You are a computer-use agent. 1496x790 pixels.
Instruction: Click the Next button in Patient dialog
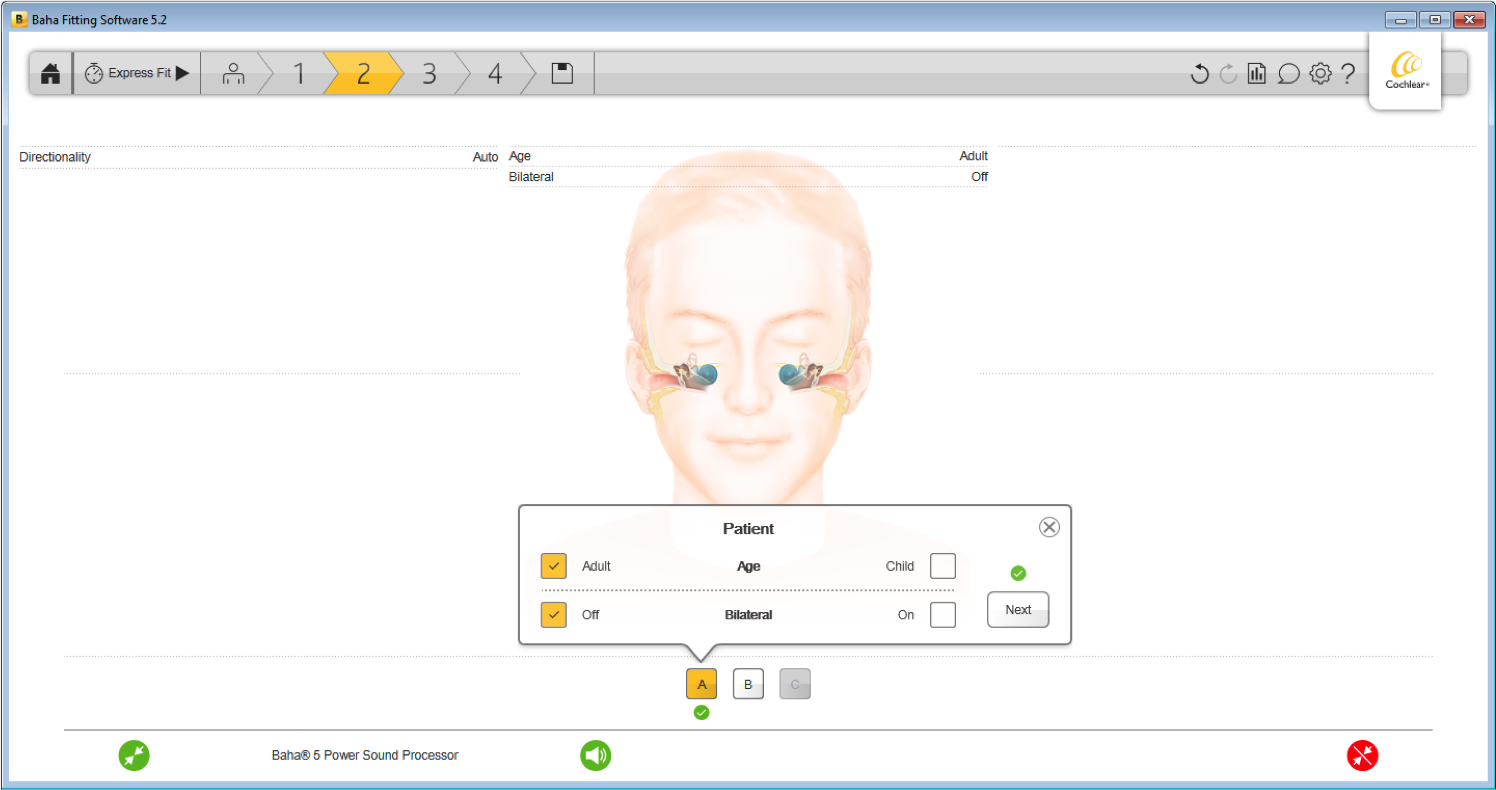(x=1018, y=610)
